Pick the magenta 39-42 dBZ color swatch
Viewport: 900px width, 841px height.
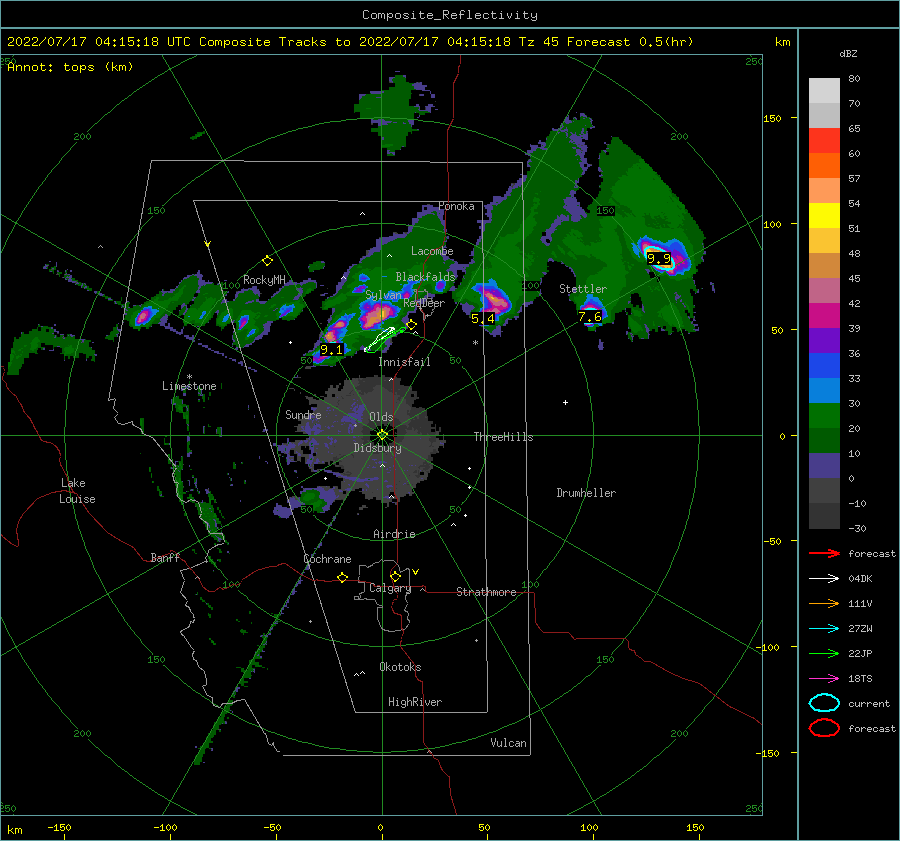[824, 316]
